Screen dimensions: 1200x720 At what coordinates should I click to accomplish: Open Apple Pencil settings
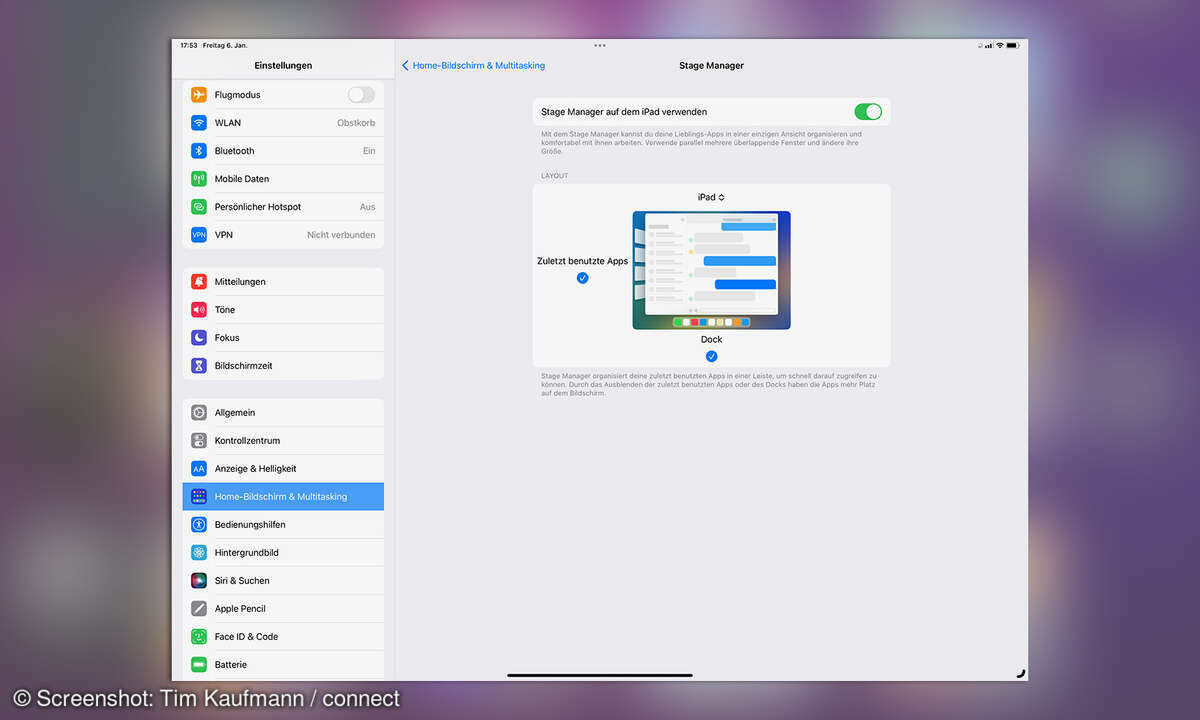tap(283, 609)
